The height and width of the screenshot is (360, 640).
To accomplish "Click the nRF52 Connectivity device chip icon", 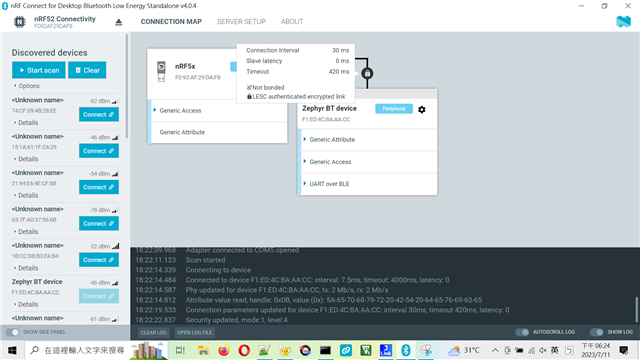I will click(19, 22).
